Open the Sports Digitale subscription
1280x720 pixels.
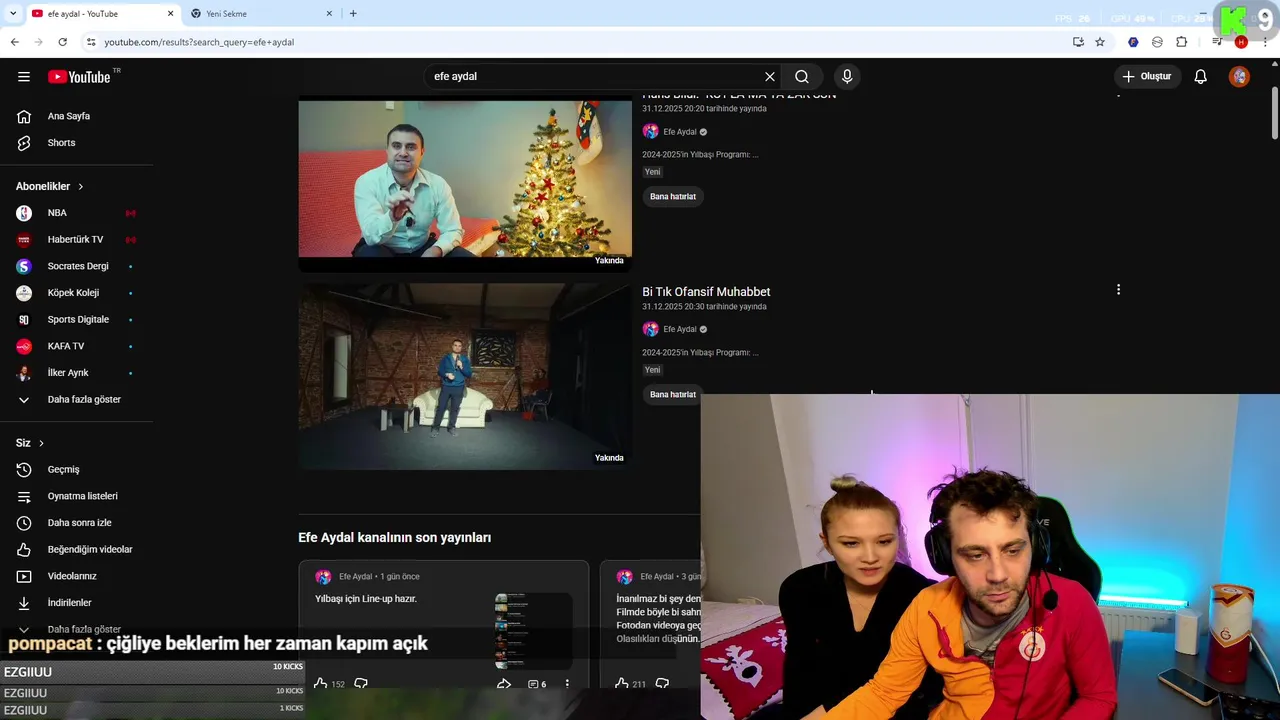[x=76, y=319]
